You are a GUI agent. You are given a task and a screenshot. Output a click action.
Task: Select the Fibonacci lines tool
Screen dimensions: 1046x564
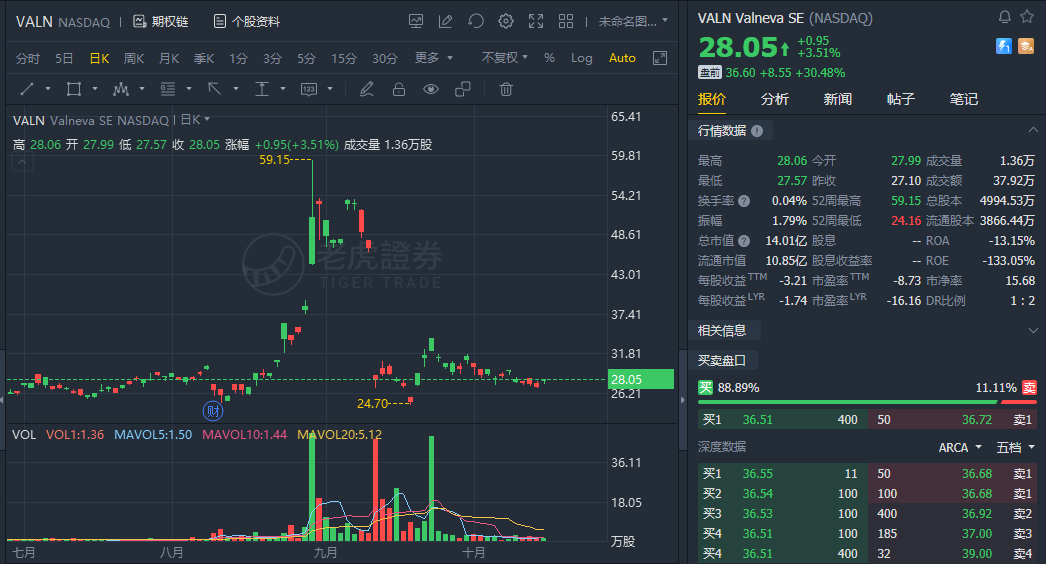168,89
